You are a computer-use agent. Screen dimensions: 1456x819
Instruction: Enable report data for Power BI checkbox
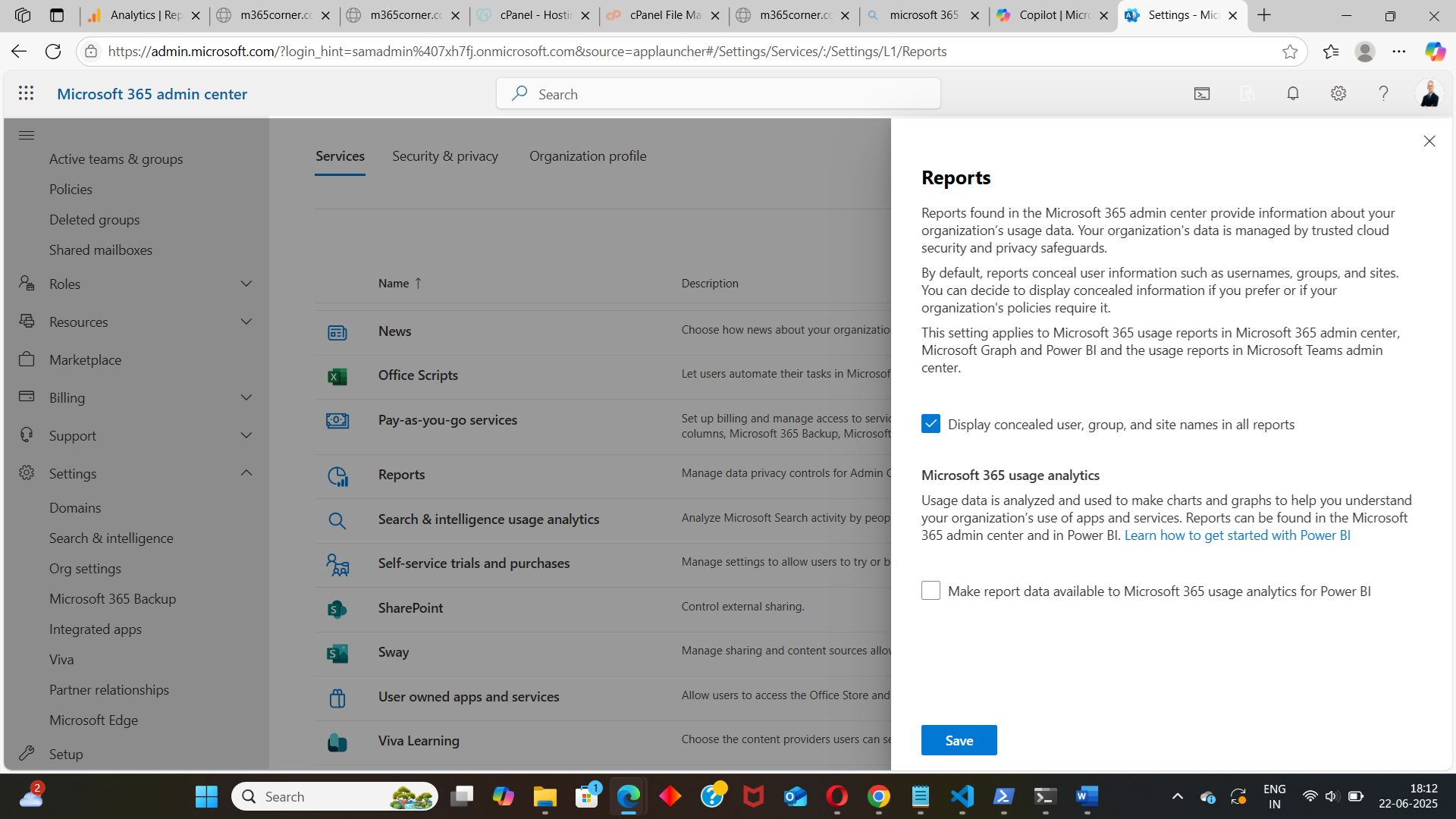[930, 591]
